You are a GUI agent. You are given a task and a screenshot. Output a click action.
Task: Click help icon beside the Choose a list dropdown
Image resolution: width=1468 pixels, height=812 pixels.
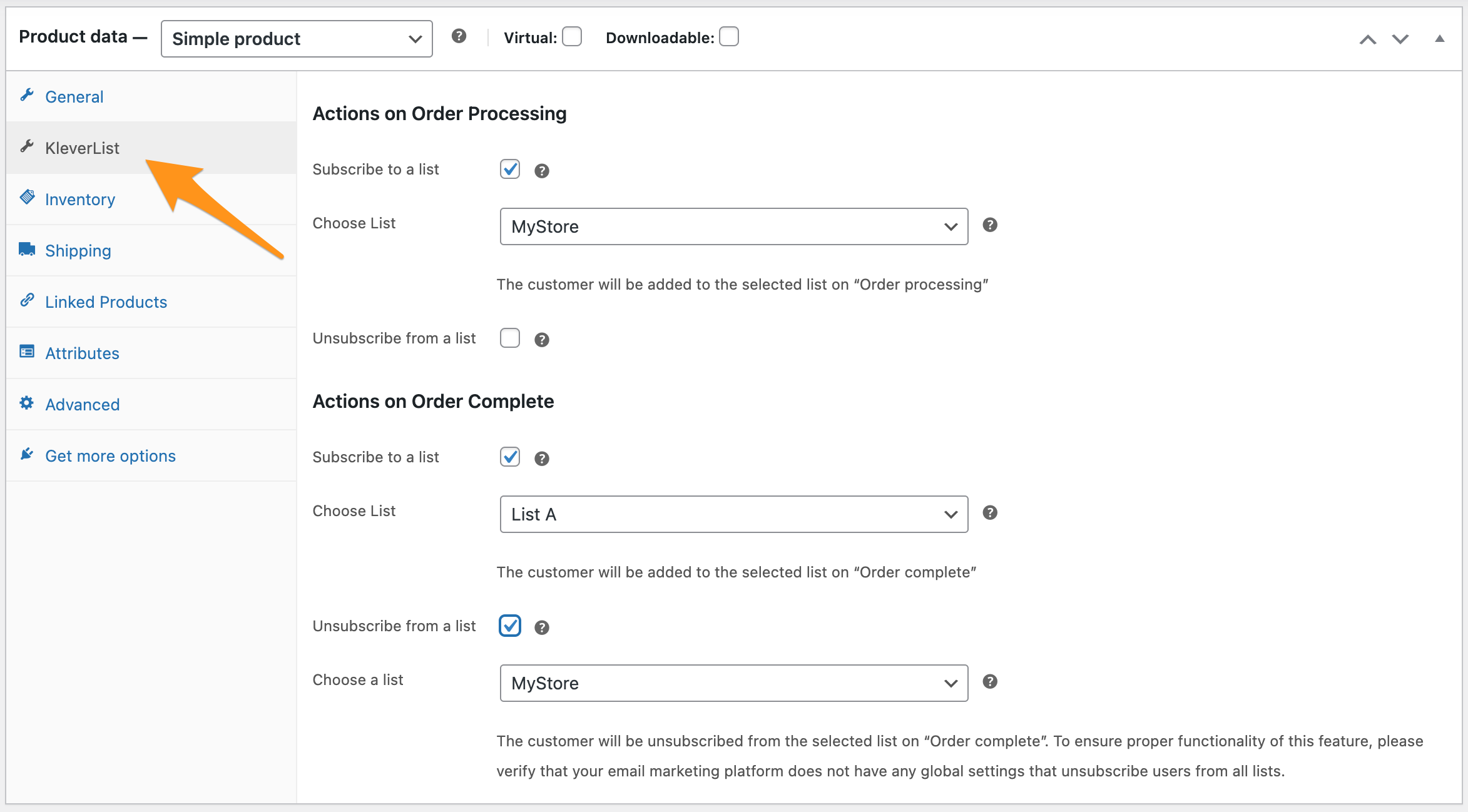(x=990, y=682)
